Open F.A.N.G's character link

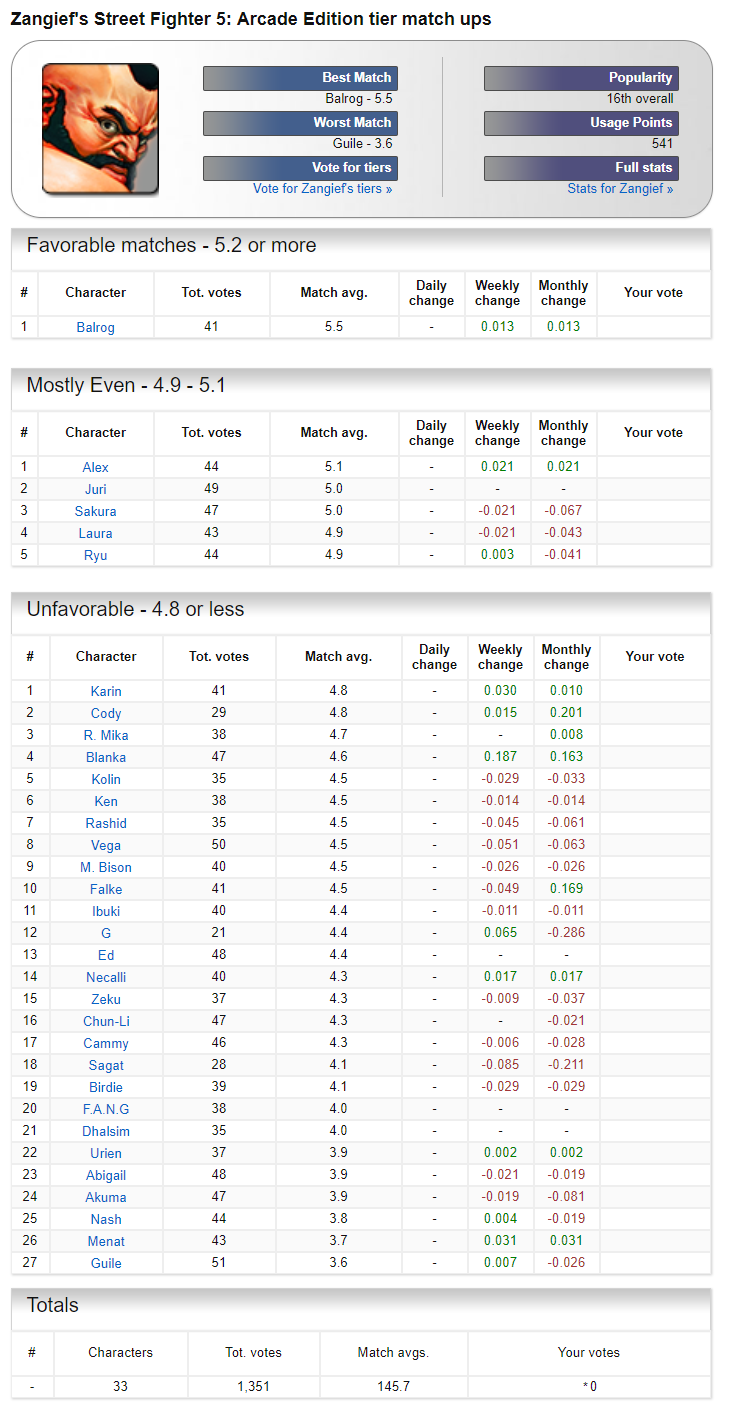tap(106, 1109)
